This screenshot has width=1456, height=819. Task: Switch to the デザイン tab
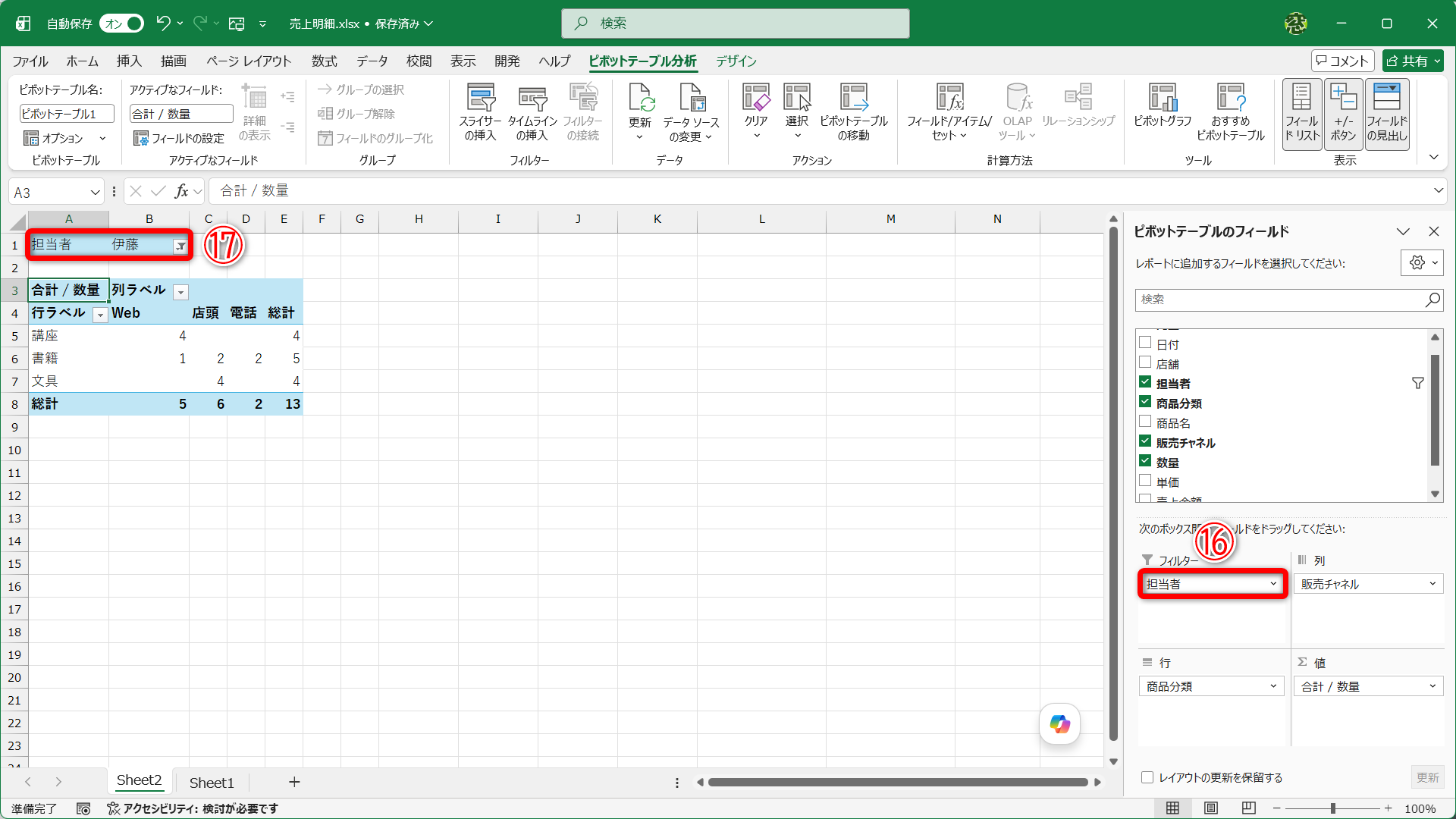coord(736,61)
